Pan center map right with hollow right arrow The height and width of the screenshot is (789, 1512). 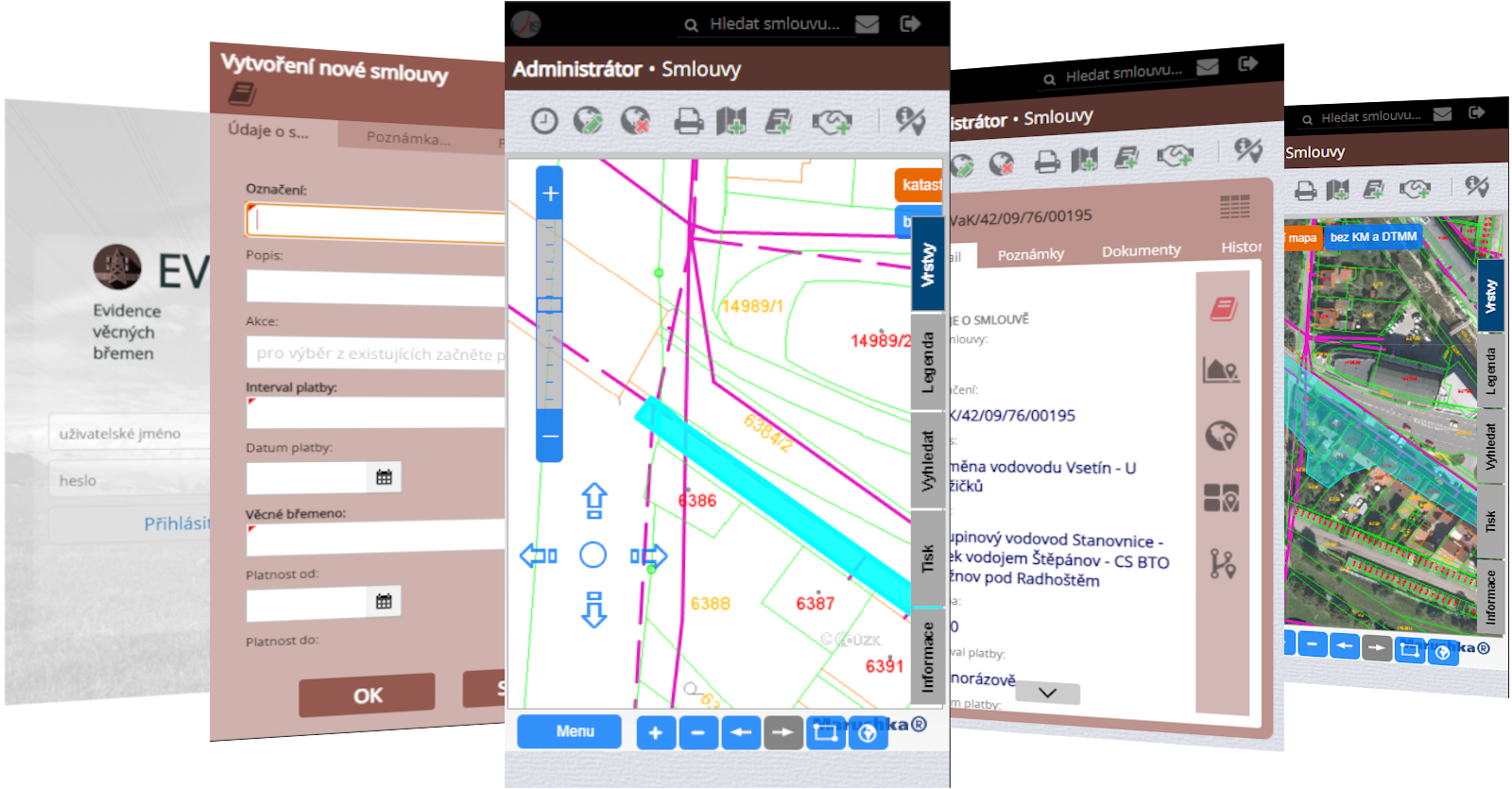point(649,556)
